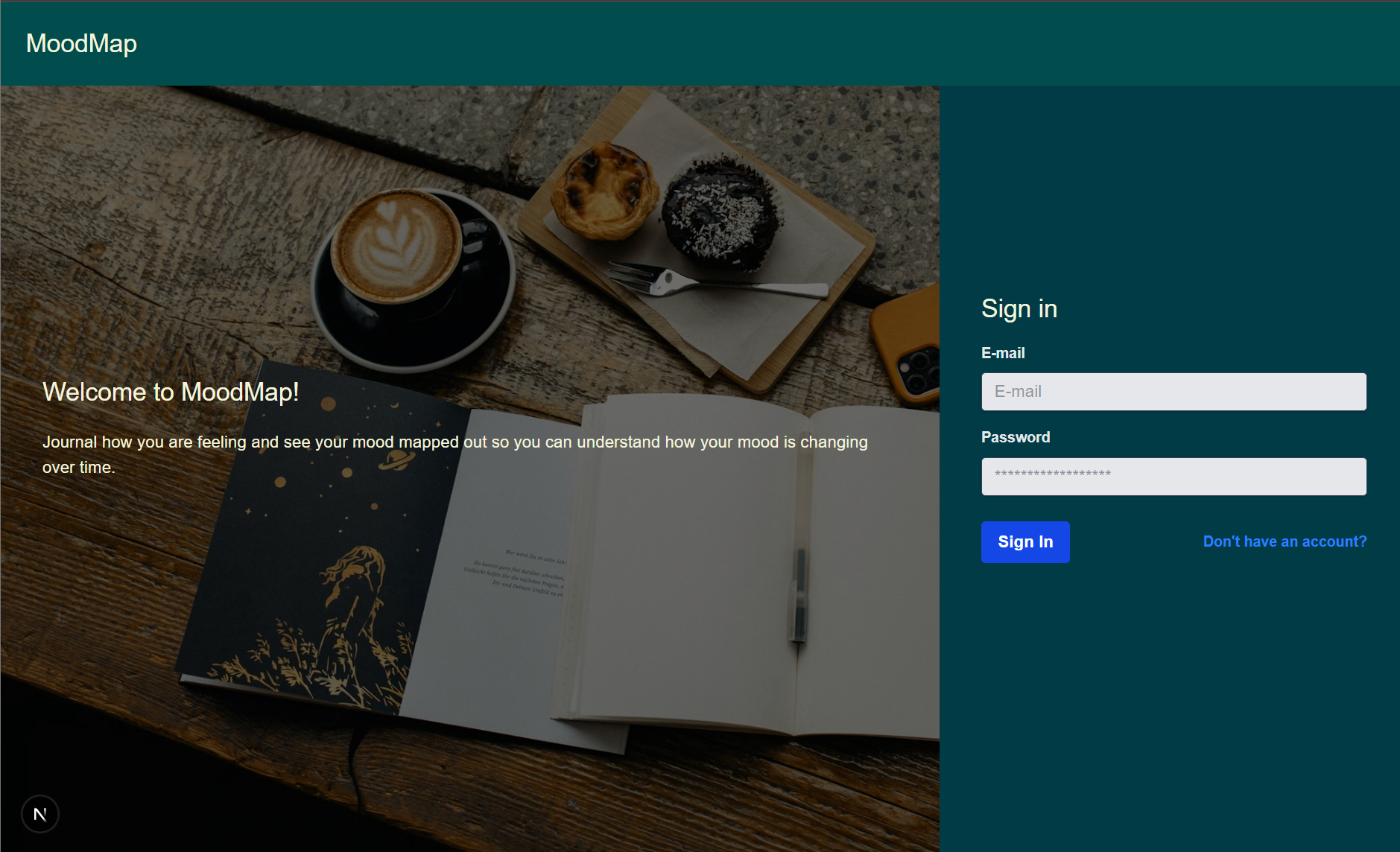Click the Password field label
The image size is (1400, 852).
pyautogui.click(x=1016, y=437)
